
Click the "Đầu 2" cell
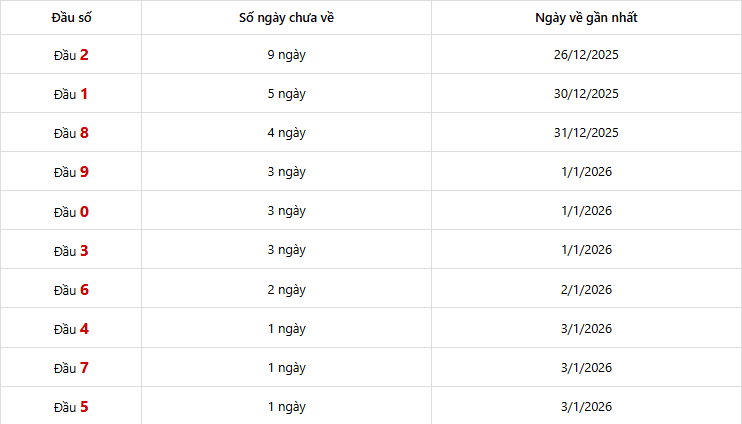[71, 55]
